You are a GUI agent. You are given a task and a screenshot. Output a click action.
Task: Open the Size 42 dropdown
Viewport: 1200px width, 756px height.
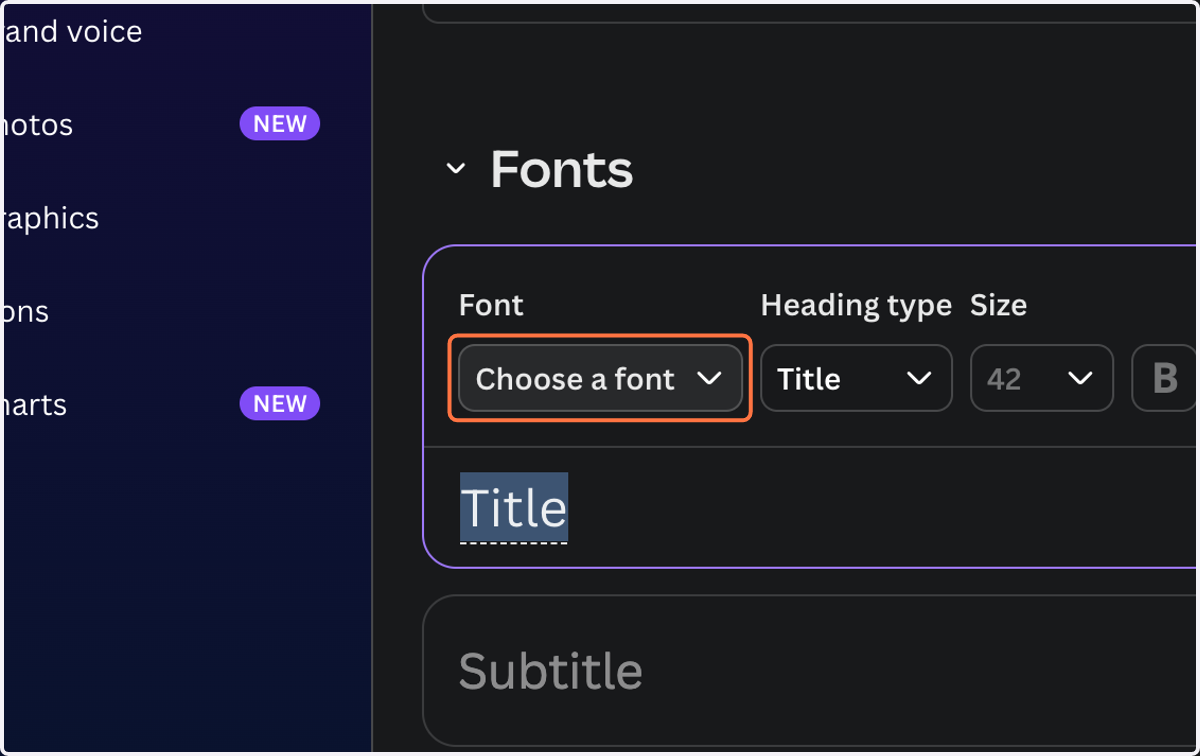pos(1041,379)
